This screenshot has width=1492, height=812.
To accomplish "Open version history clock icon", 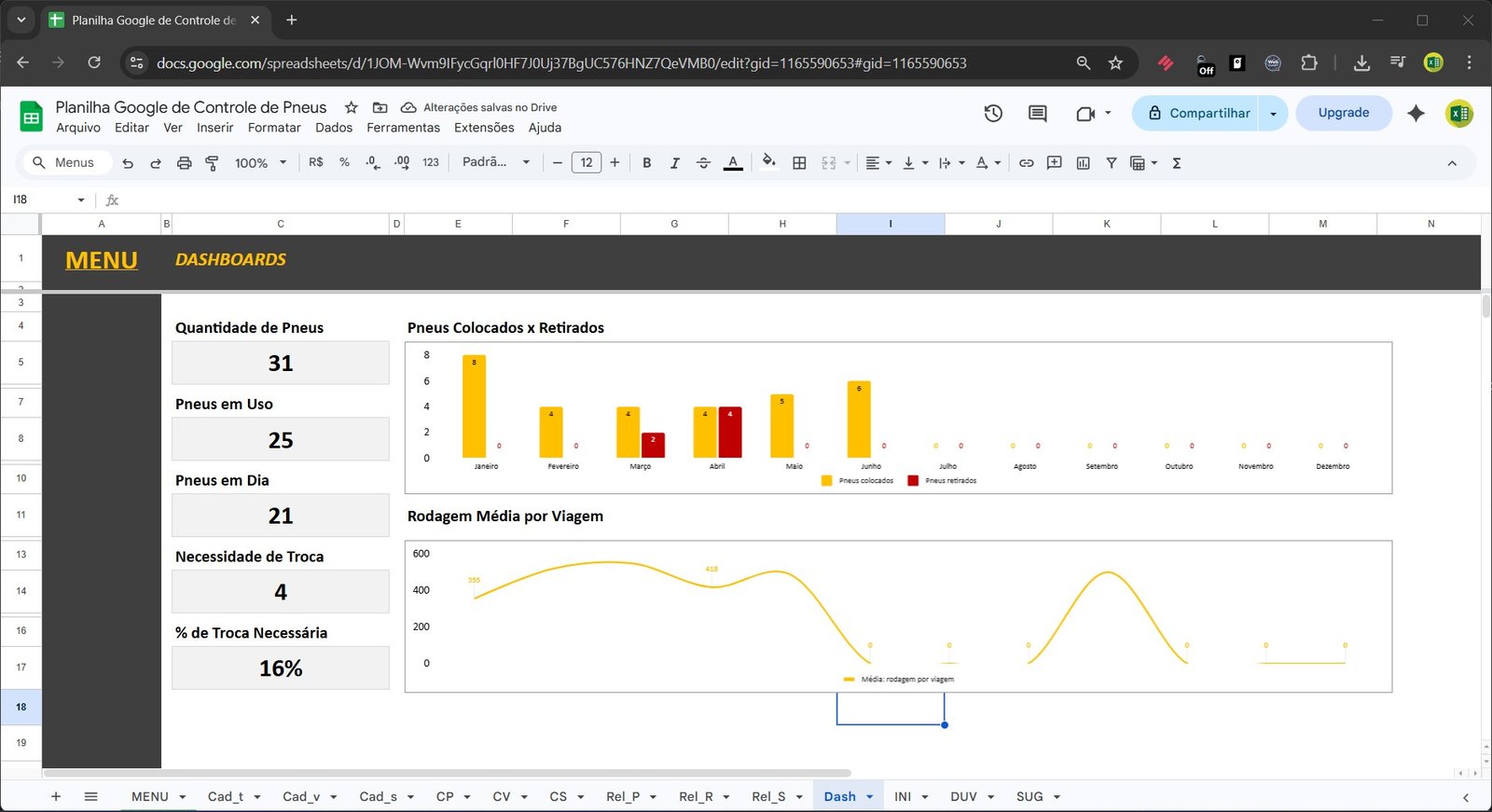I will (x=993, y=114).
